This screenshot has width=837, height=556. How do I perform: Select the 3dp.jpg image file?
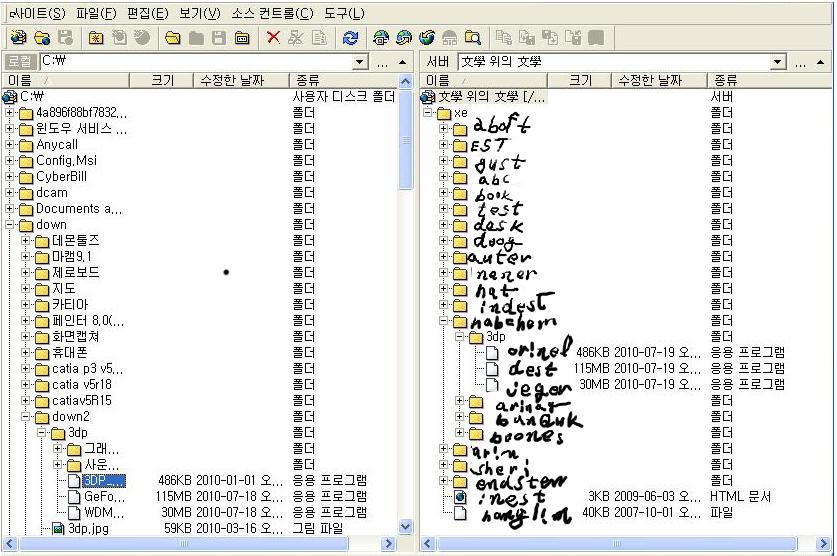[x=88, y=528]
